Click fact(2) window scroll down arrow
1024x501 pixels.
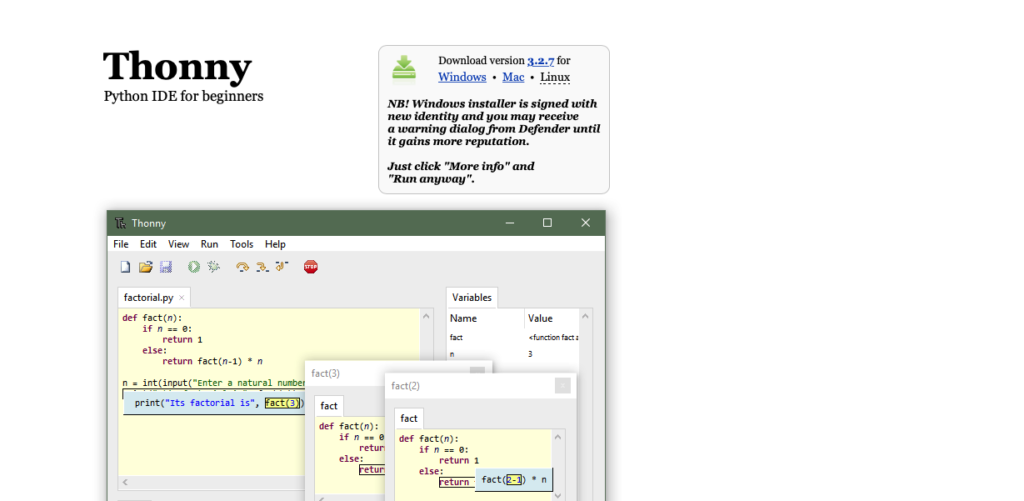click(x=557, y=495)
